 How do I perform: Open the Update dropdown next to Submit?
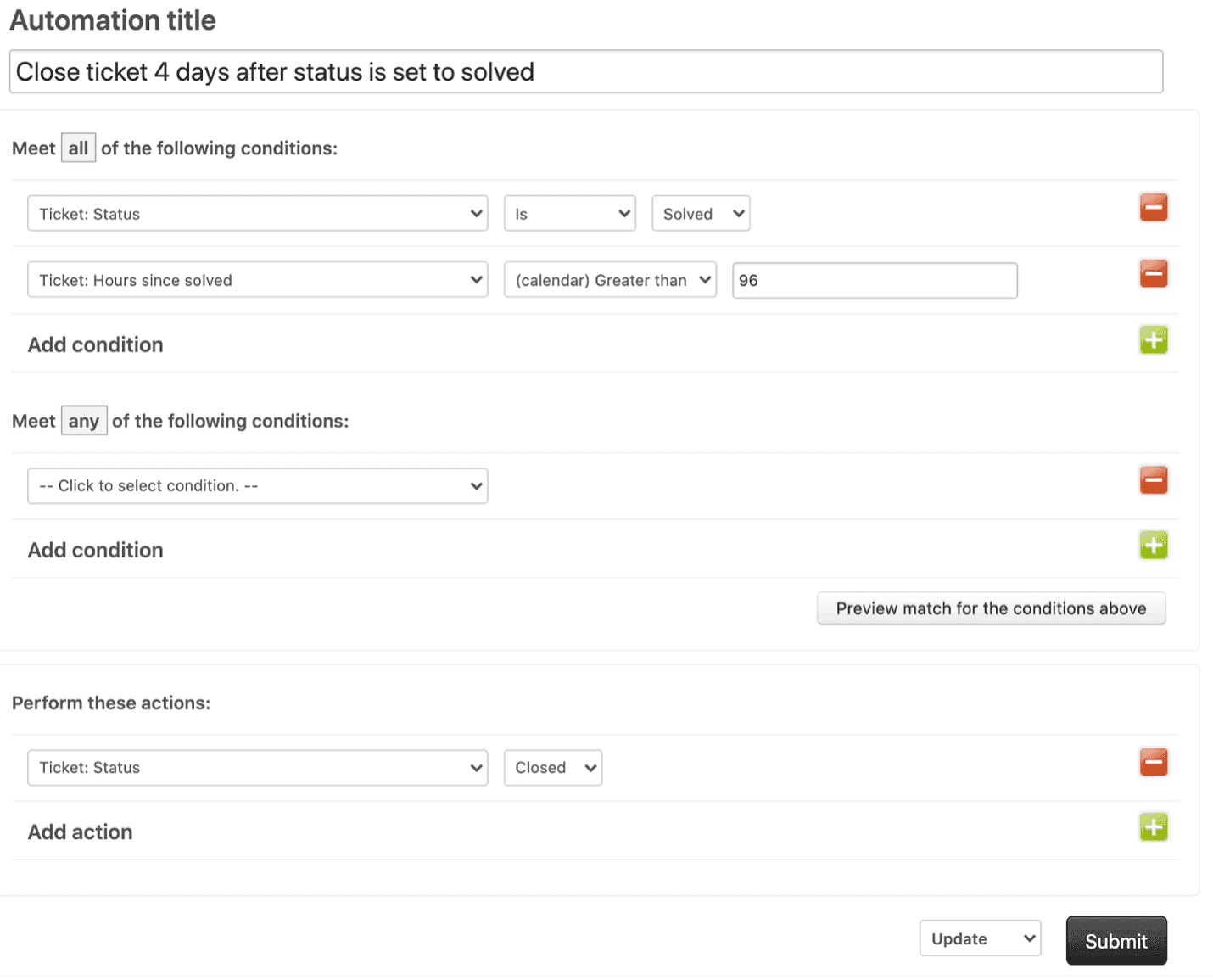pyautogui.click(x=980, y=938)
